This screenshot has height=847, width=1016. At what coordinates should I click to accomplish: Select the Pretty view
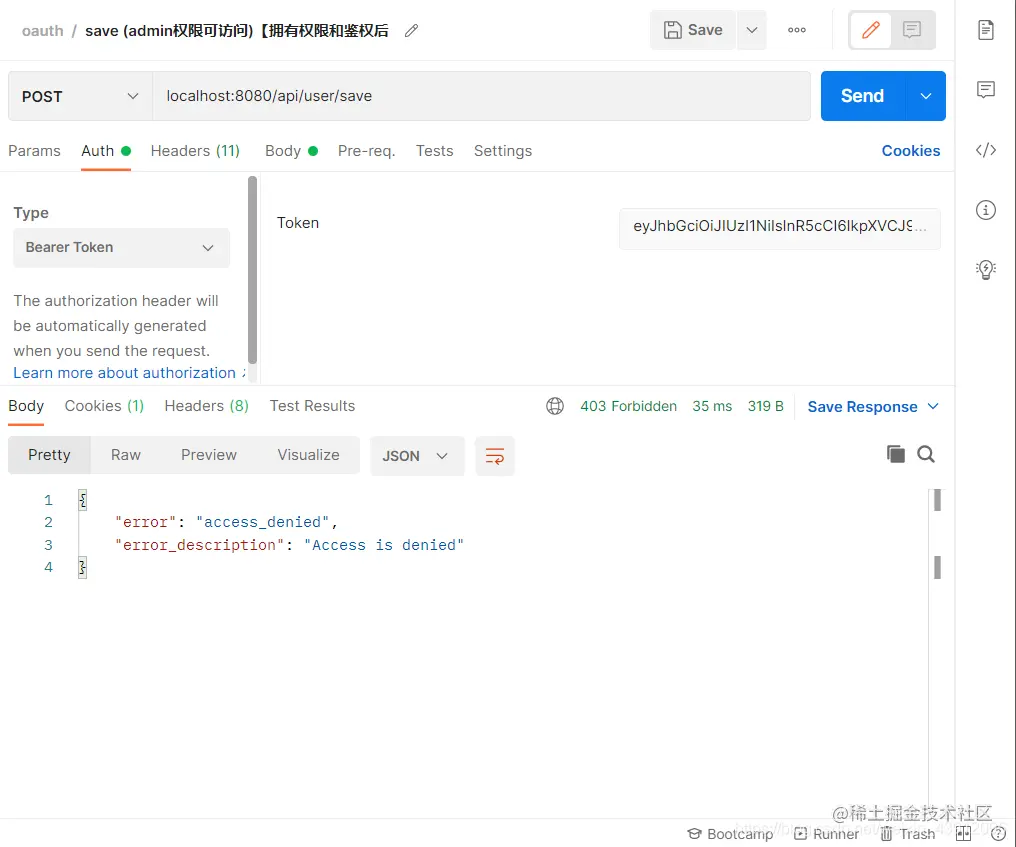(x=49, y=455)
